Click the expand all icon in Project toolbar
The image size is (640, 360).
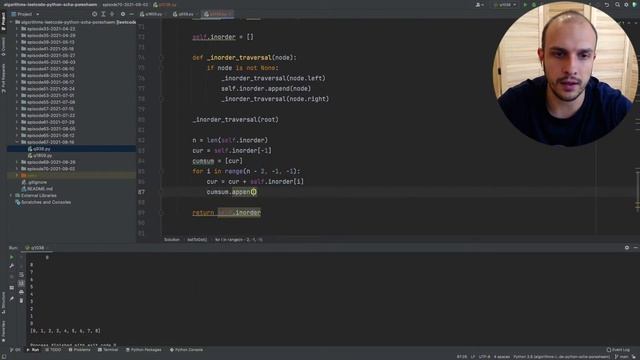(103, 14)
